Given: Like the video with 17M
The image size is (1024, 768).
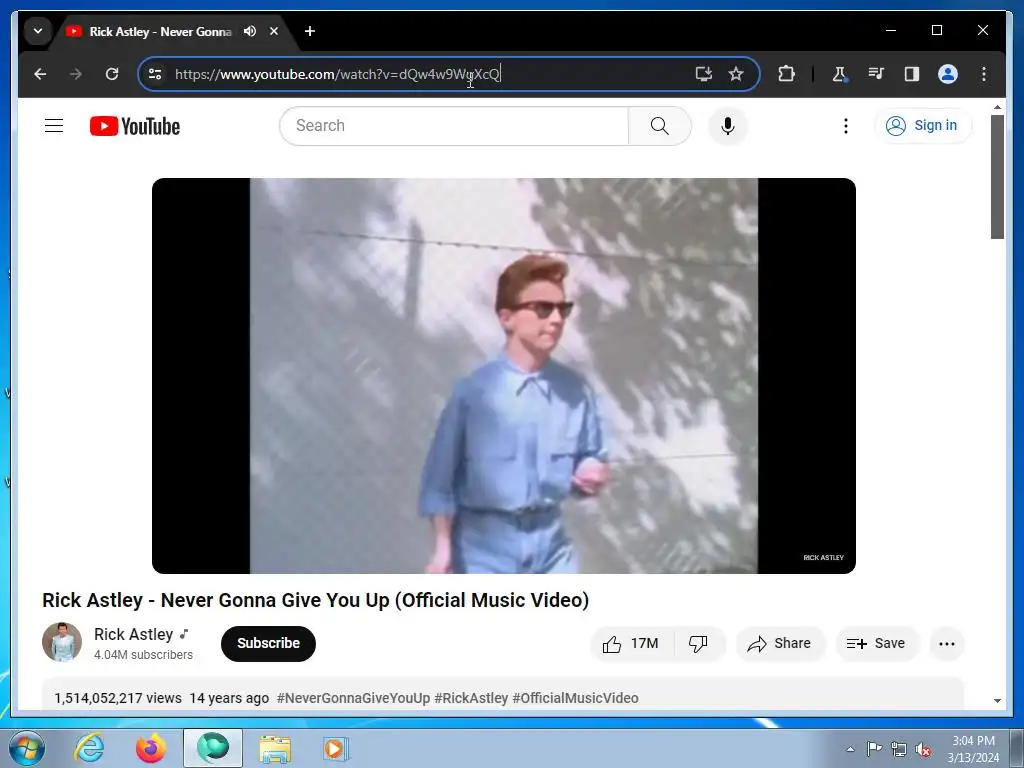Looking at the screenshot, I should [x=632, y=644].
